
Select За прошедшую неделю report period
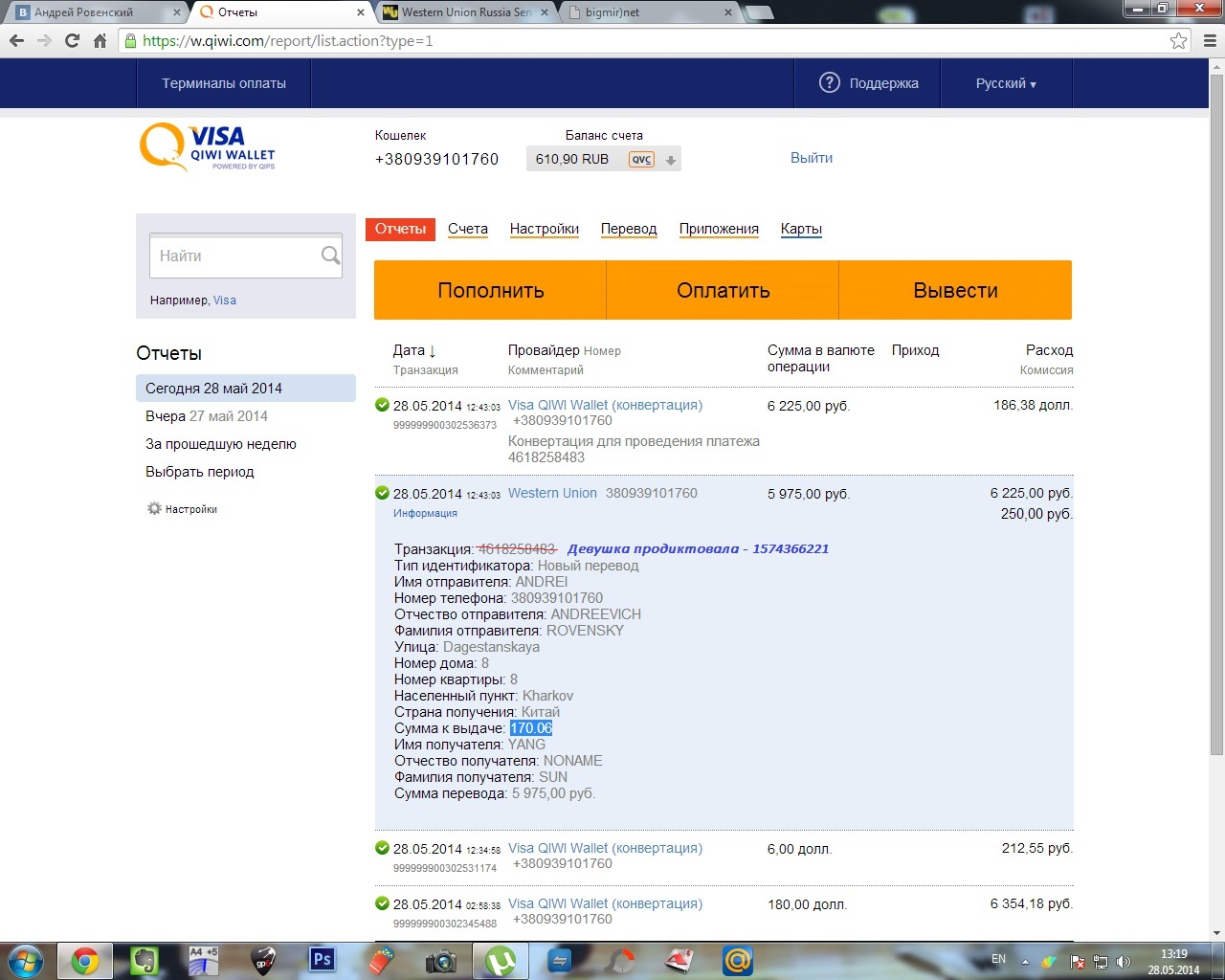221,444
